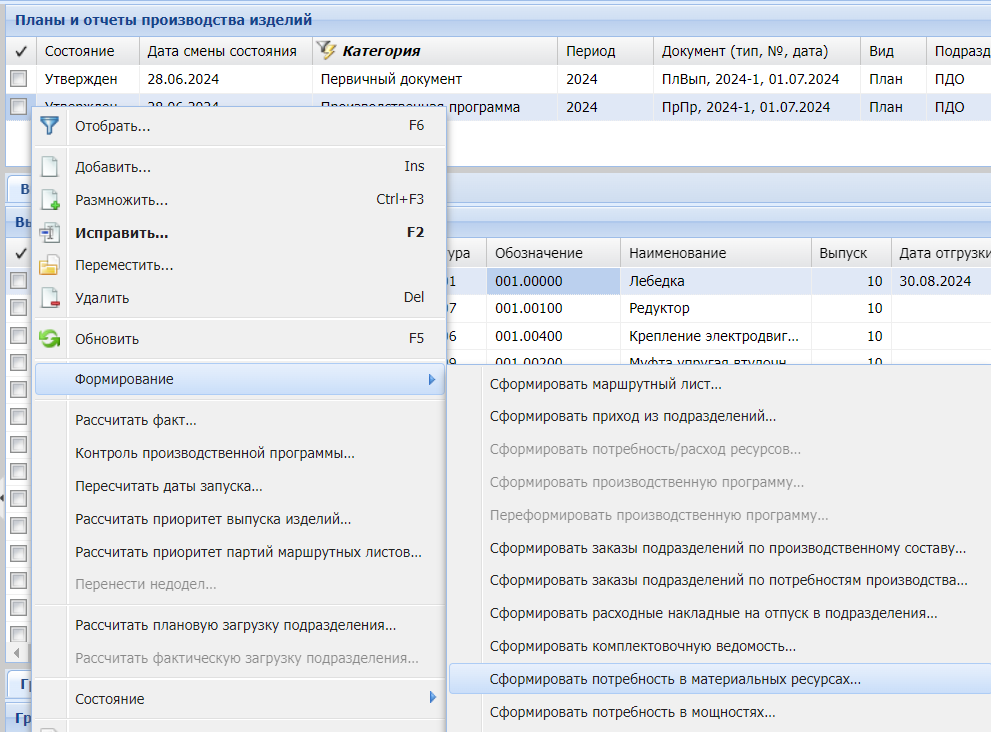Choose Сформировать маршрутный лист from the submenu
Image resolution: width=991 pixels, height=732 pixels.
pos(605,385)
